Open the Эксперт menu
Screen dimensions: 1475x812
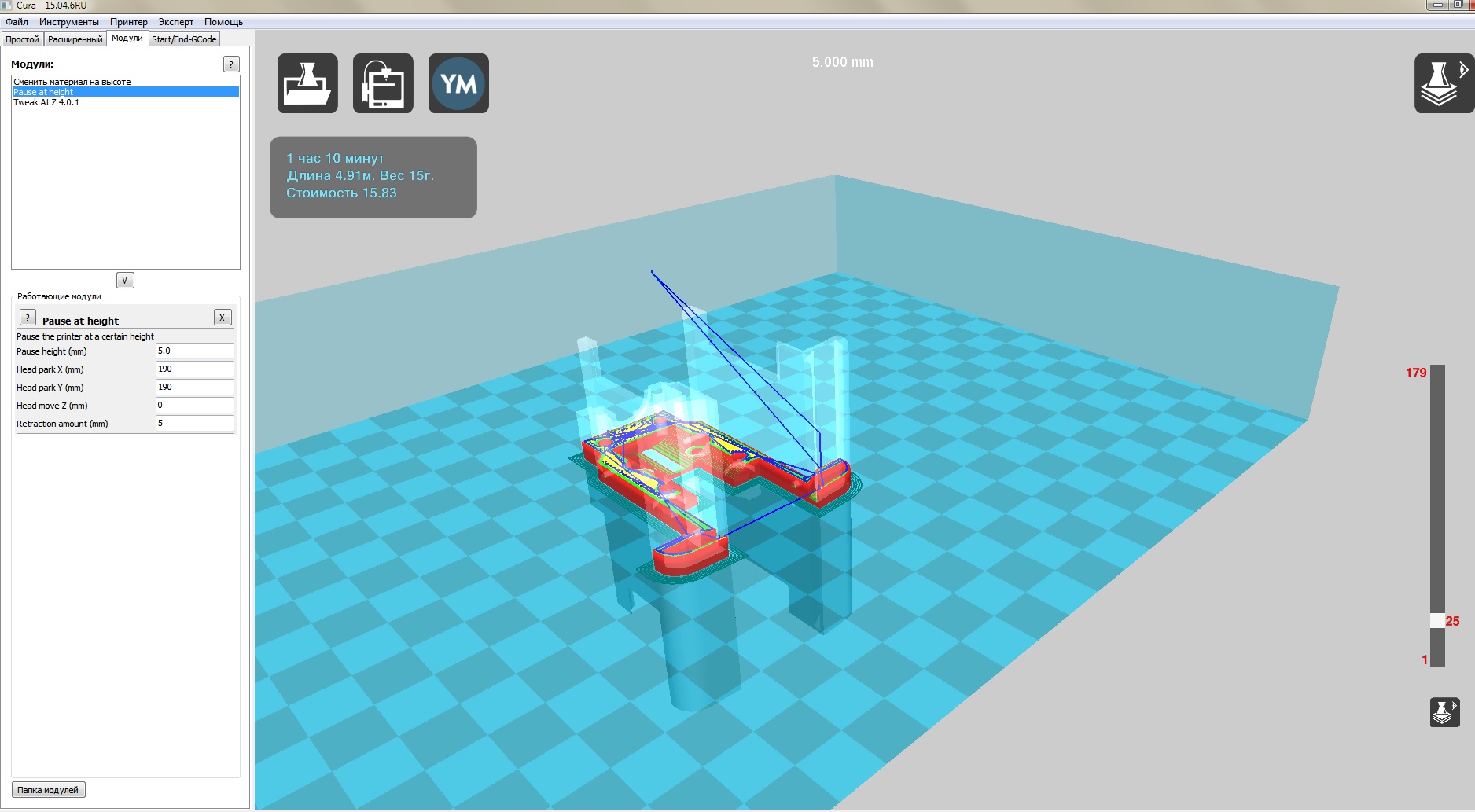click(175, 22)
